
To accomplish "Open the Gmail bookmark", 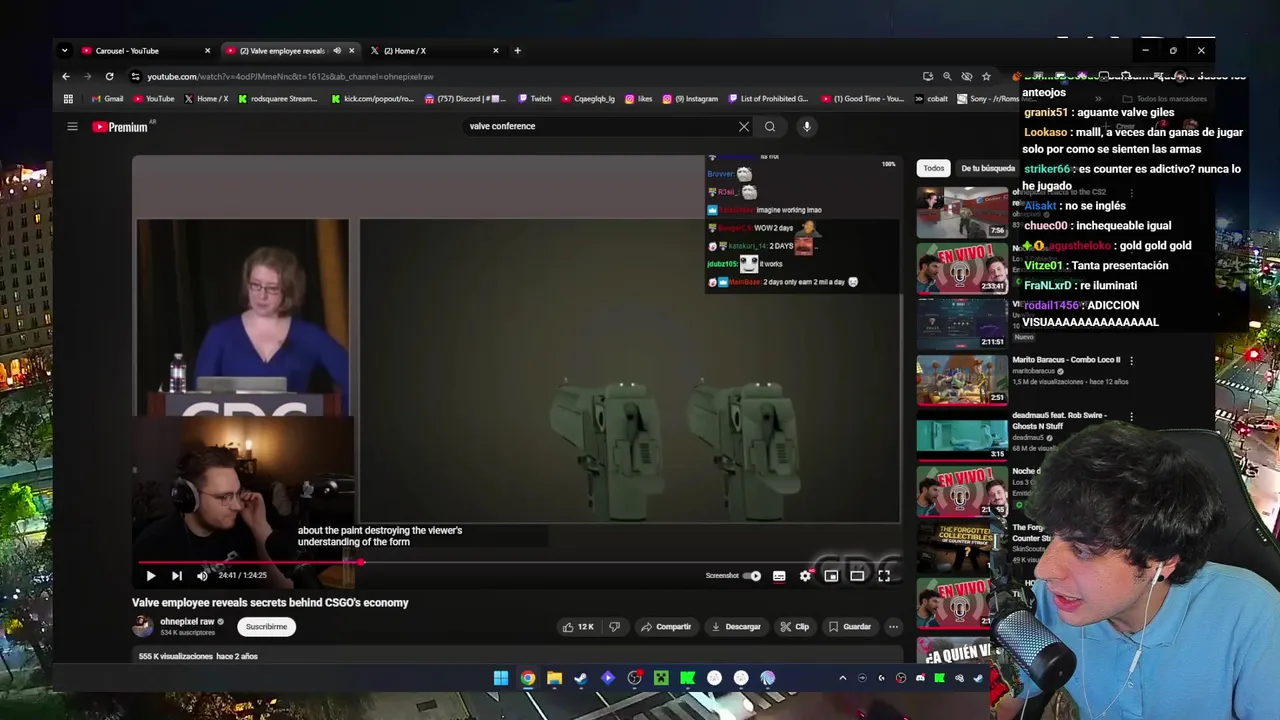I will click(107, 99).
